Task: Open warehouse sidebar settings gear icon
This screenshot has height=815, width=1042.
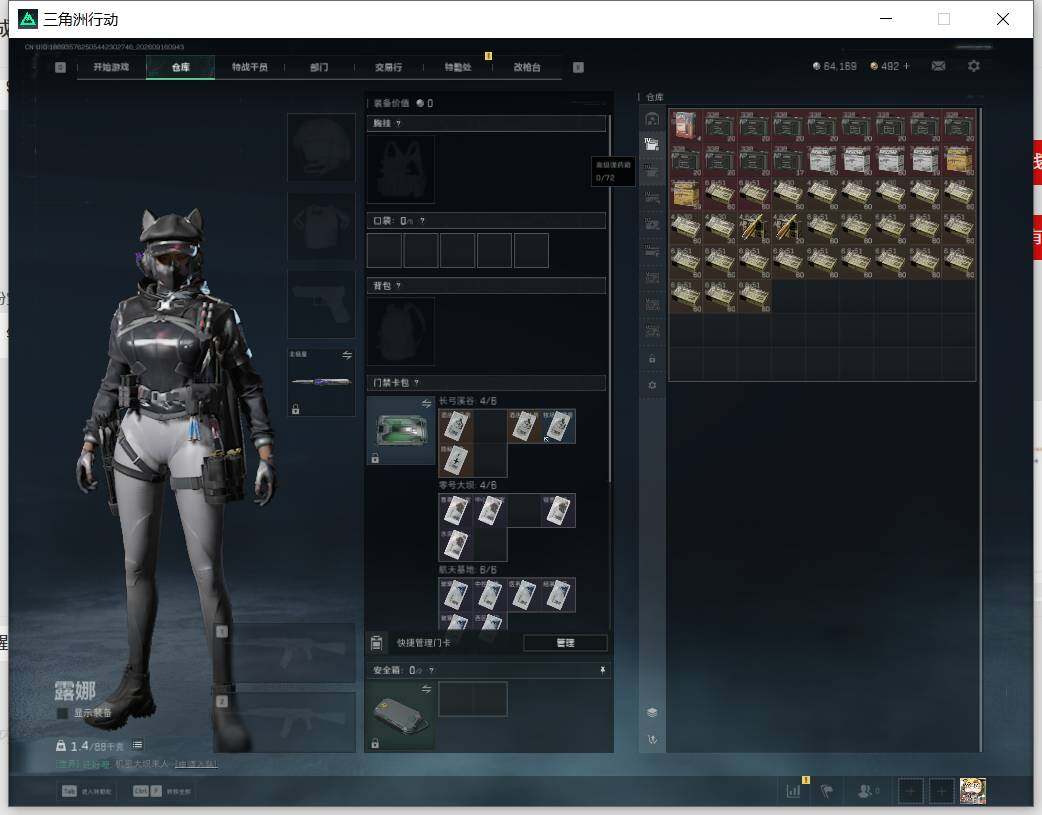Action: point(652,386)
